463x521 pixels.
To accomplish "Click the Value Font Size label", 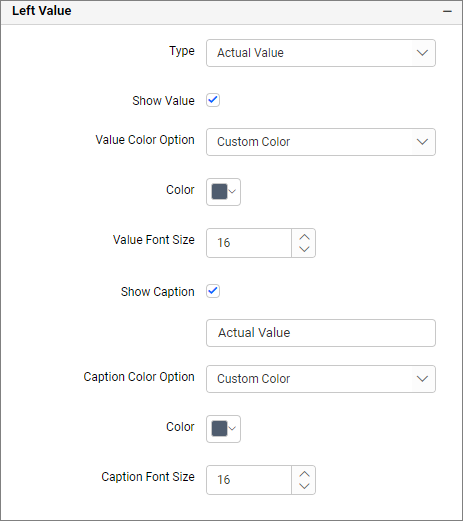I will pyautogui.click(x=154, y=240).
